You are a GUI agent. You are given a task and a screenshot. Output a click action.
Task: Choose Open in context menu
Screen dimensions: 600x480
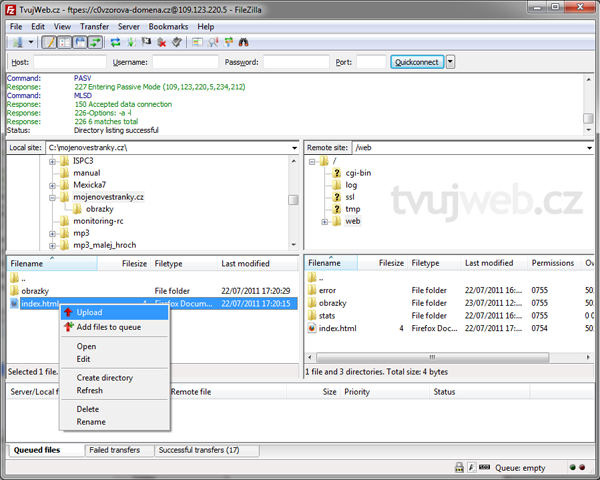tap(115, 346)
